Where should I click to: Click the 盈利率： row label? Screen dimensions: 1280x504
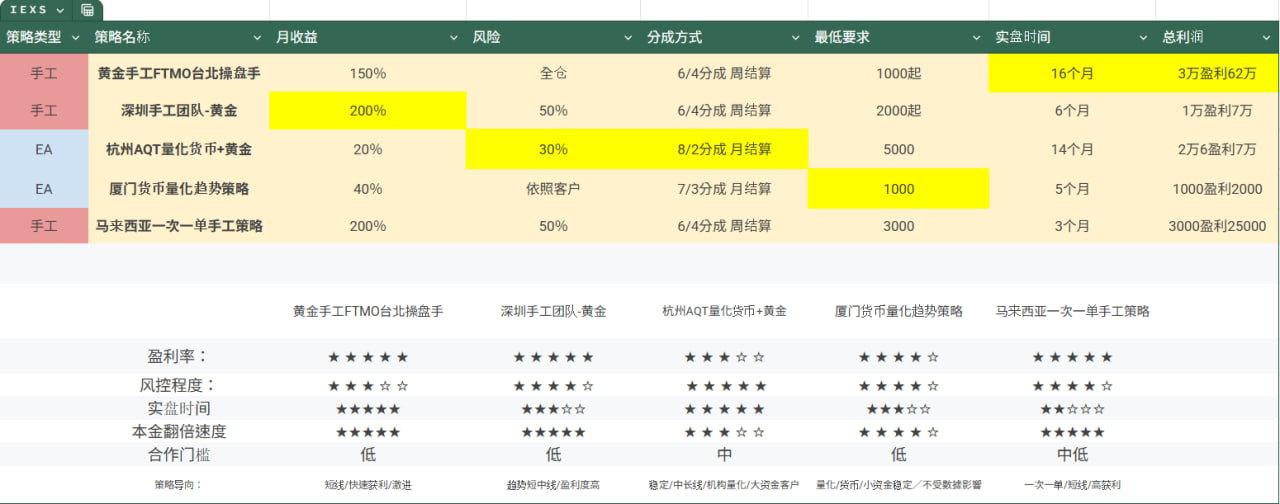tap(179, 356)
